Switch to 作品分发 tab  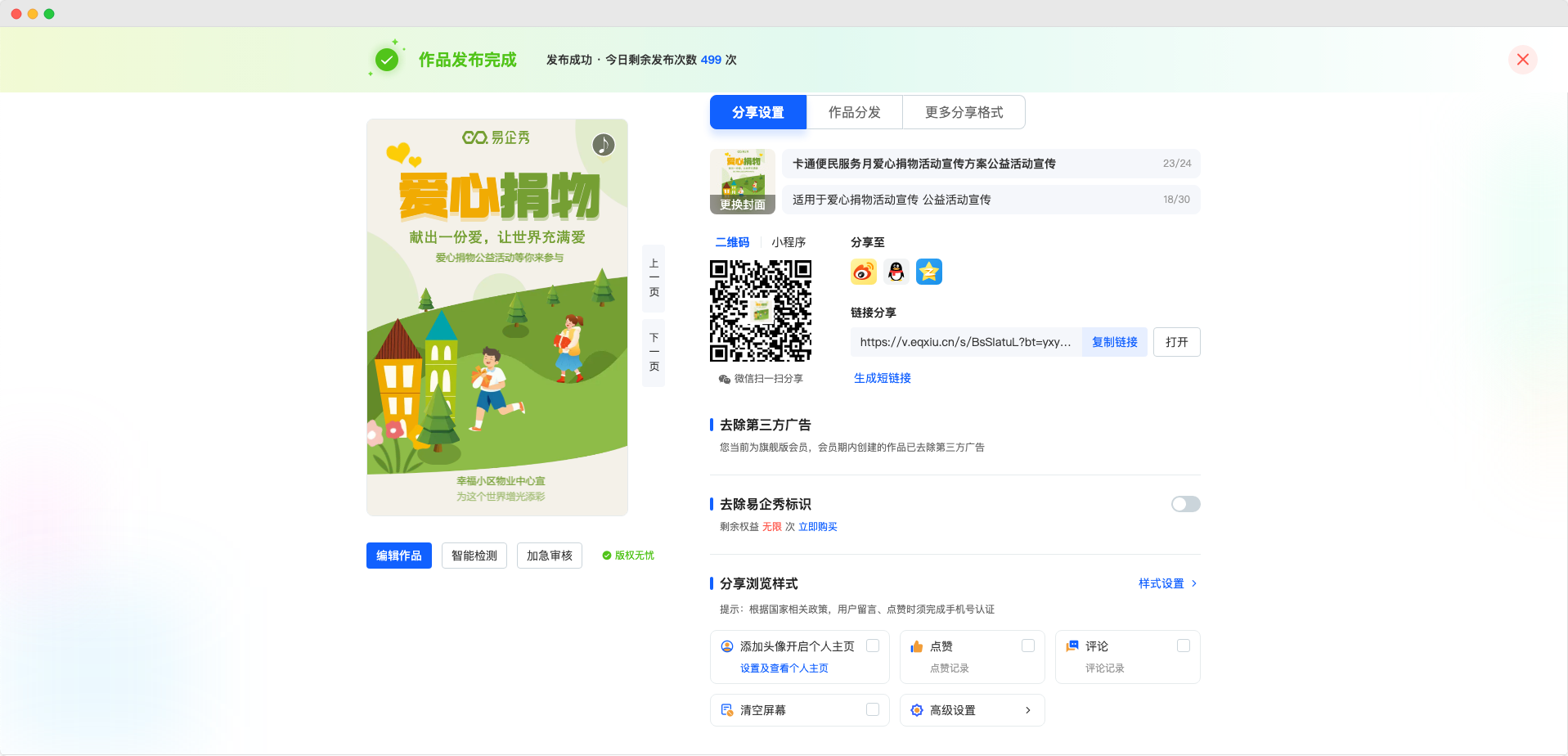click(855, 112)
